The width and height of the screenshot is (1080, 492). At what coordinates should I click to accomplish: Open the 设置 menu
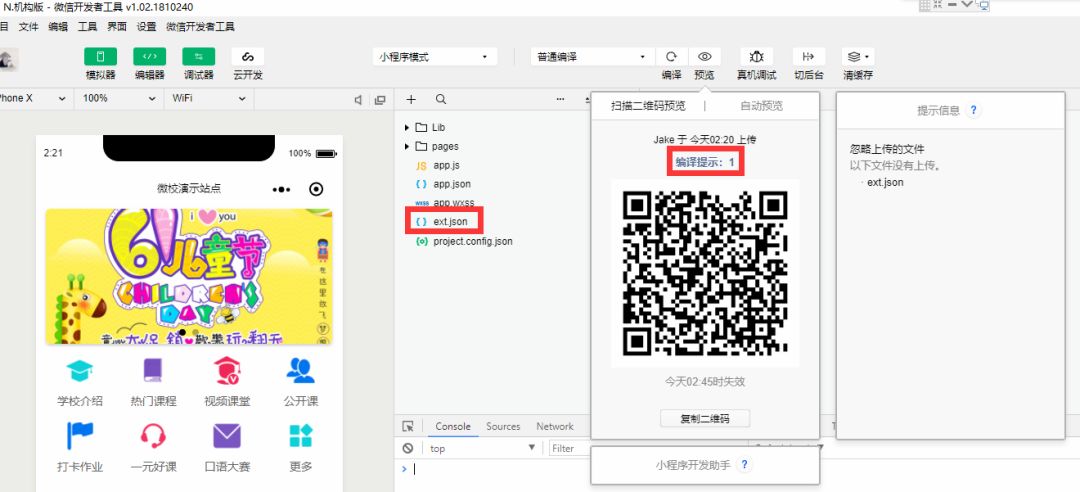146,27
